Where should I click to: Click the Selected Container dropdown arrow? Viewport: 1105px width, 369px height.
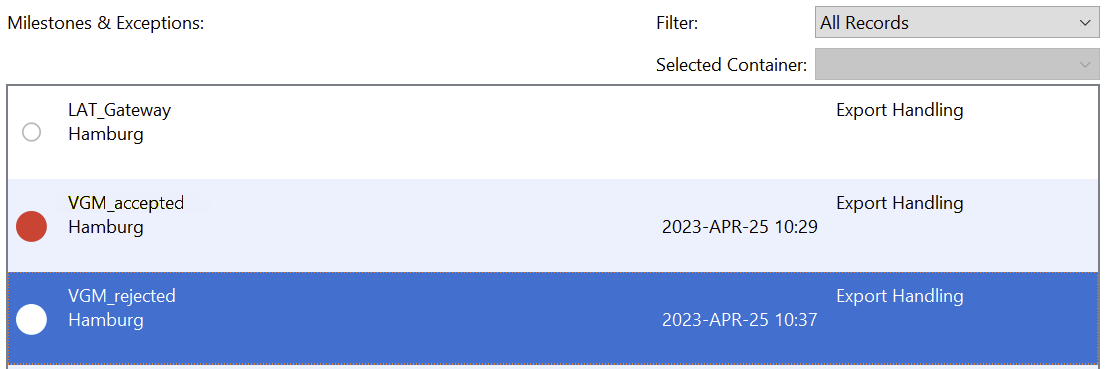pyautogui.click(x=1085, y=65)
